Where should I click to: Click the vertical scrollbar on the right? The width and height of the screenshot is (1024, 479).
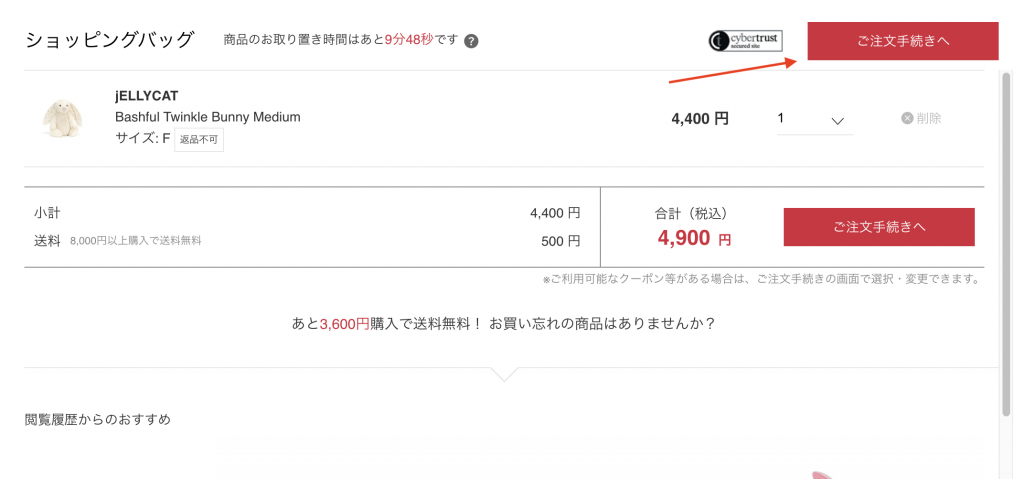pos(1005,240)
